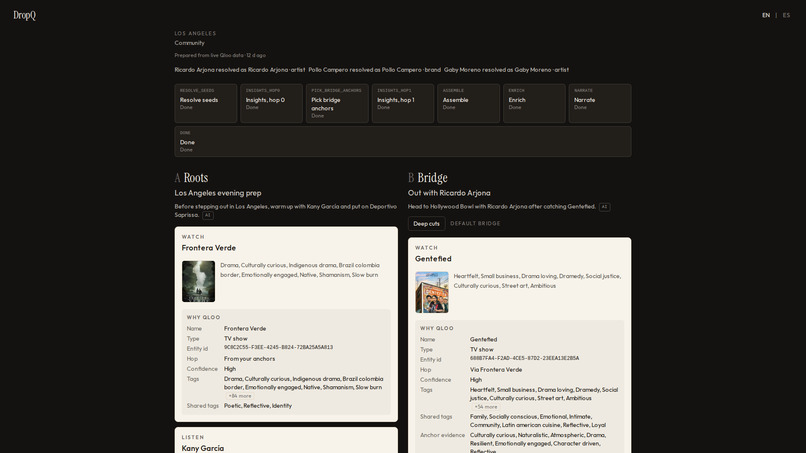Choose the Deep cuts tab
The width and height of the screenshot is (806, 453).
click(427, 224)
